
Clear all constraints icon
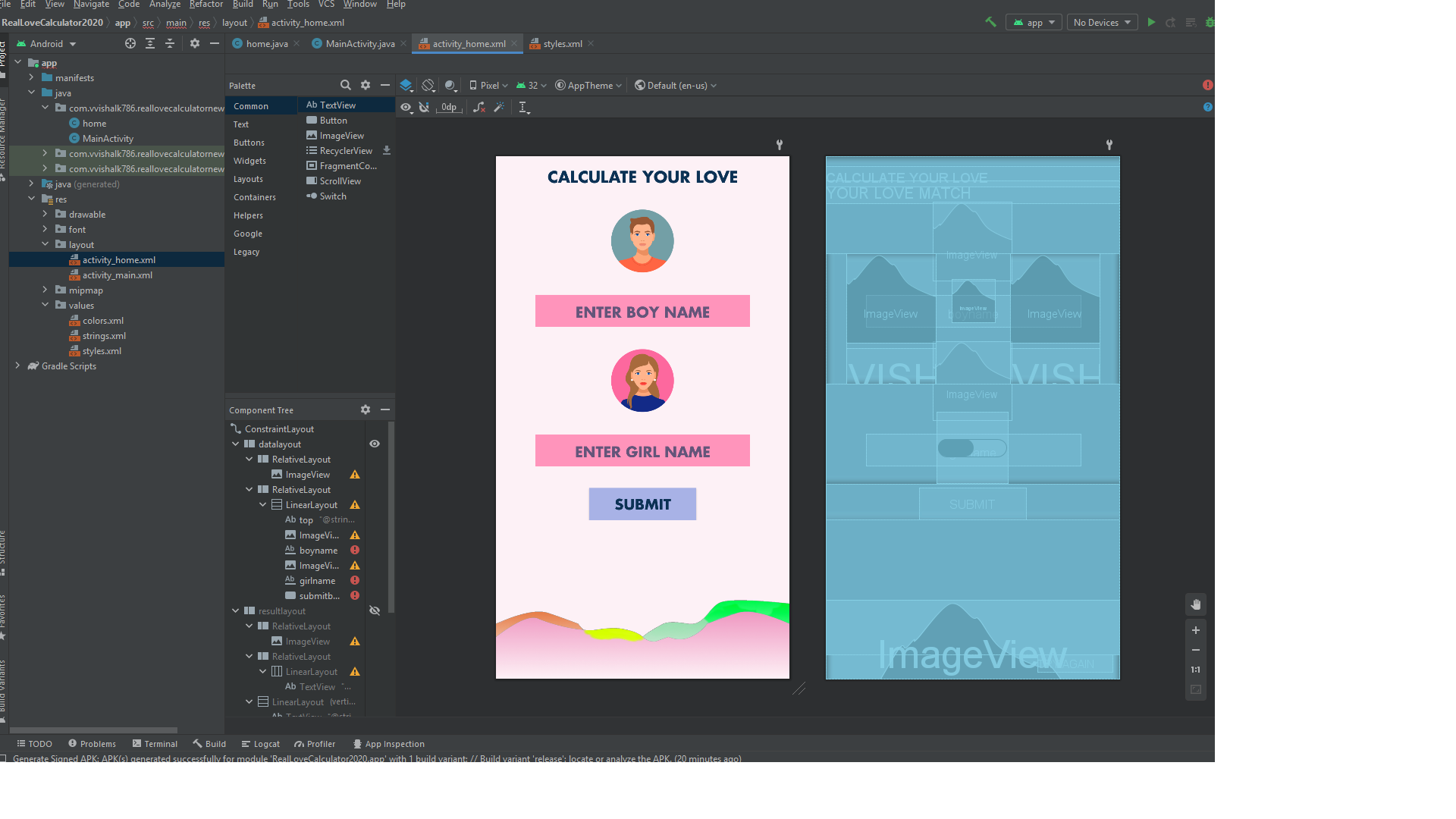479,108
